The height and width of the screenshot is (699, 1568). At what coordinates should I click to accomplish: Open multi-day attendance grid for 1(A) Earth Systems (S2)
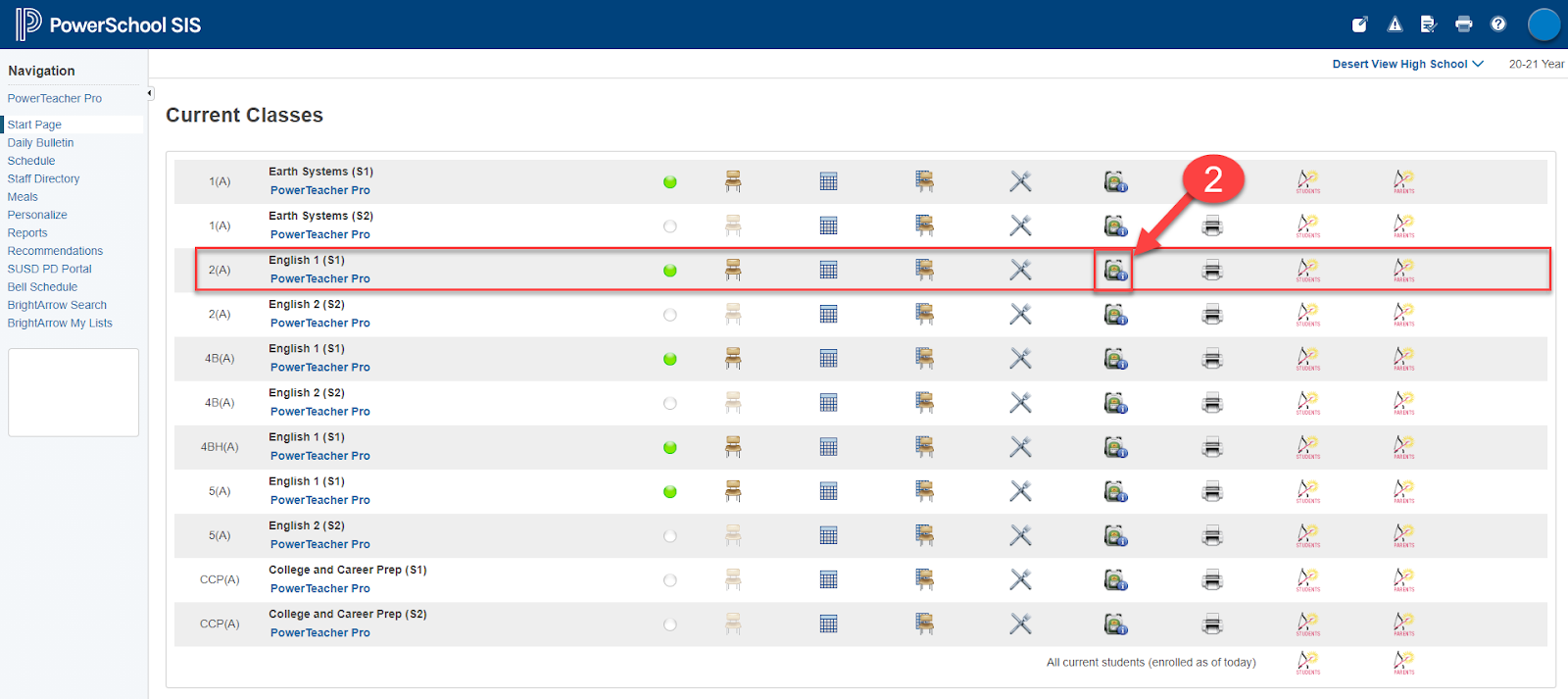[828, 225]
